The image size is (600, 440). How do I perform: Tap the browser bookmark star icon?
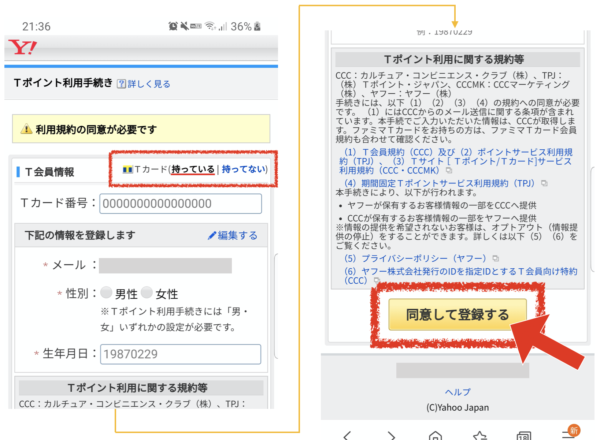pos(480,435)
